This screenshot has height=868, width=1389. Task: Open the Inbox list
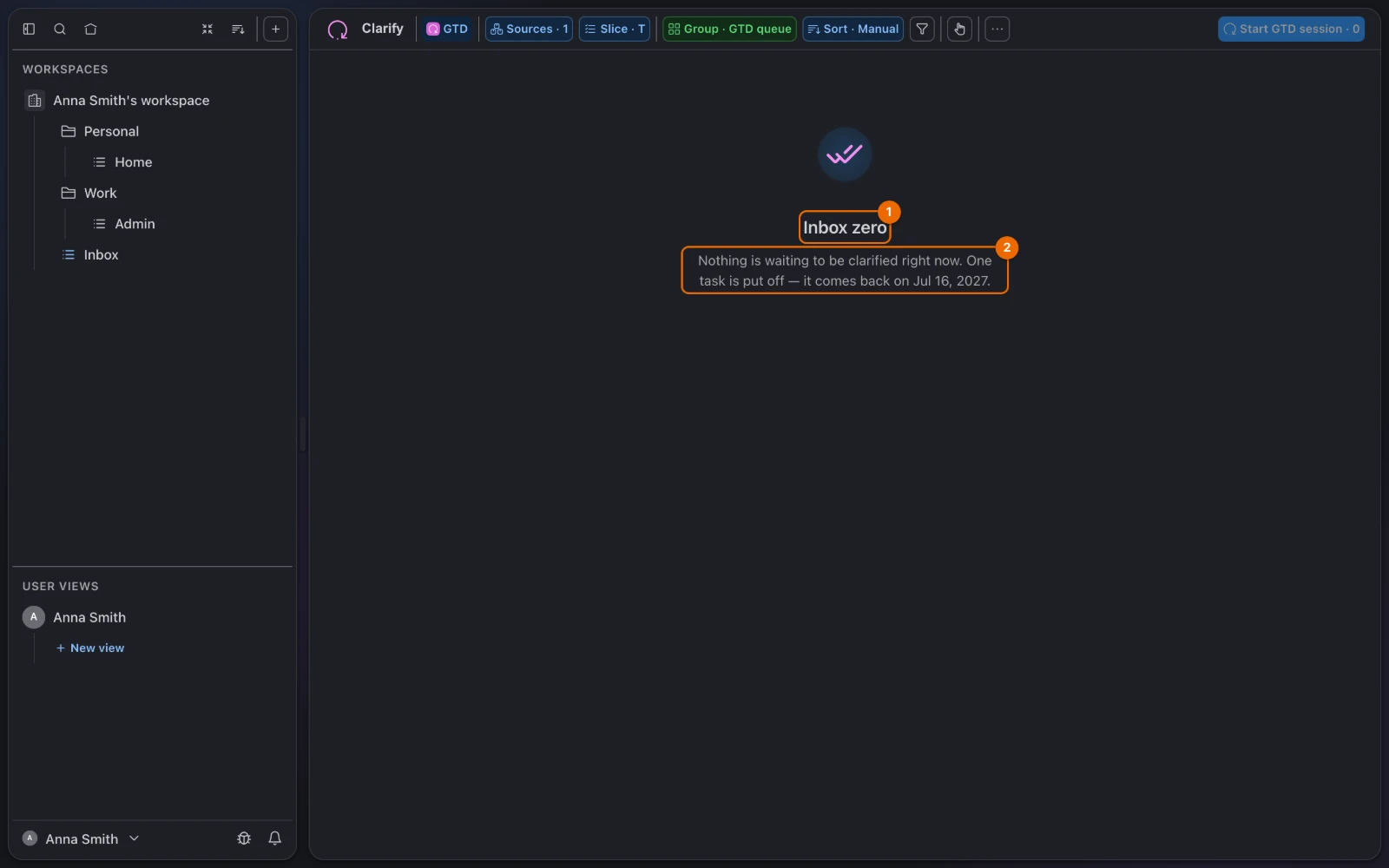(x=101, y=255)
